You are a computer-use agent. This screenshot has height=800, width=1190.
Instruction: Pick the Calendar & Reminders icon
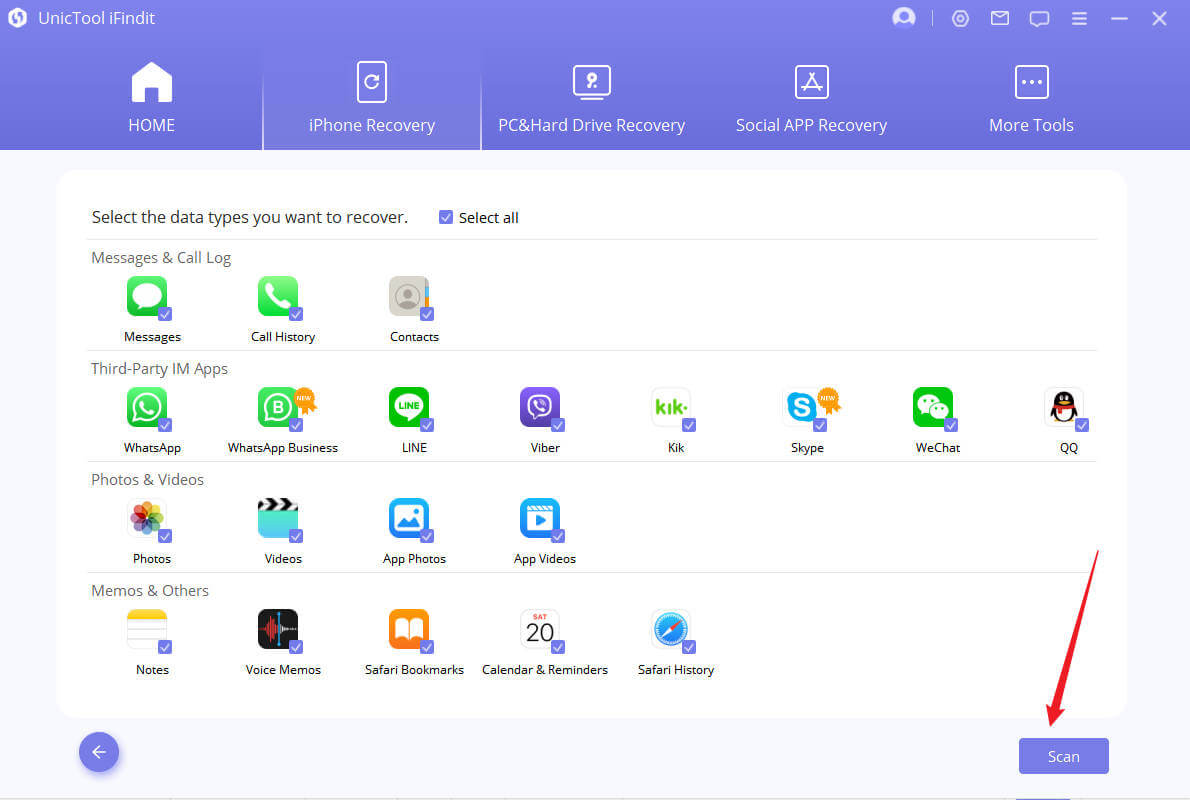point(539,629)
